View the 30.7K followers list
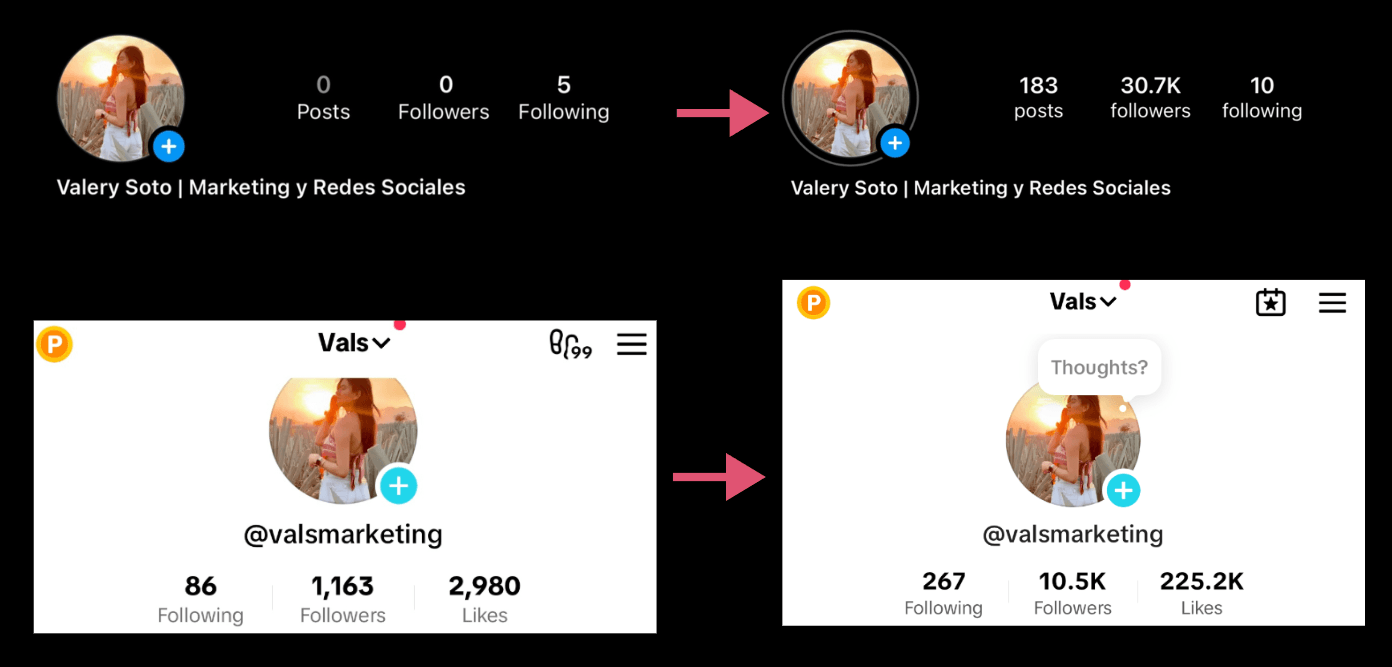Viewport: 1392px width, 667px height. 1150,97
